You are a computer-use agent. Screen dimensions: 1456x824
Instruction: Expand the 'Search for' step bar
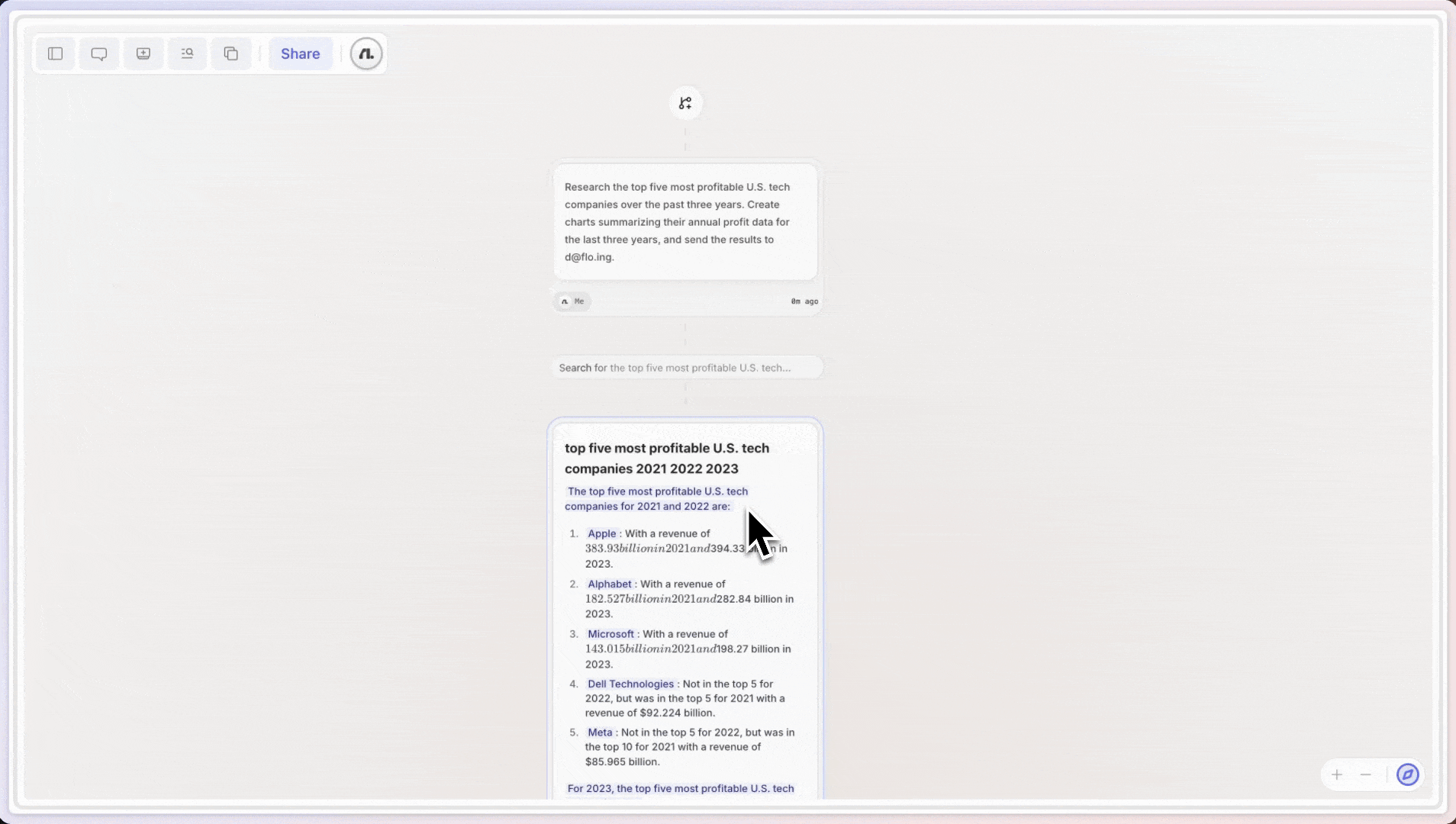687,368
